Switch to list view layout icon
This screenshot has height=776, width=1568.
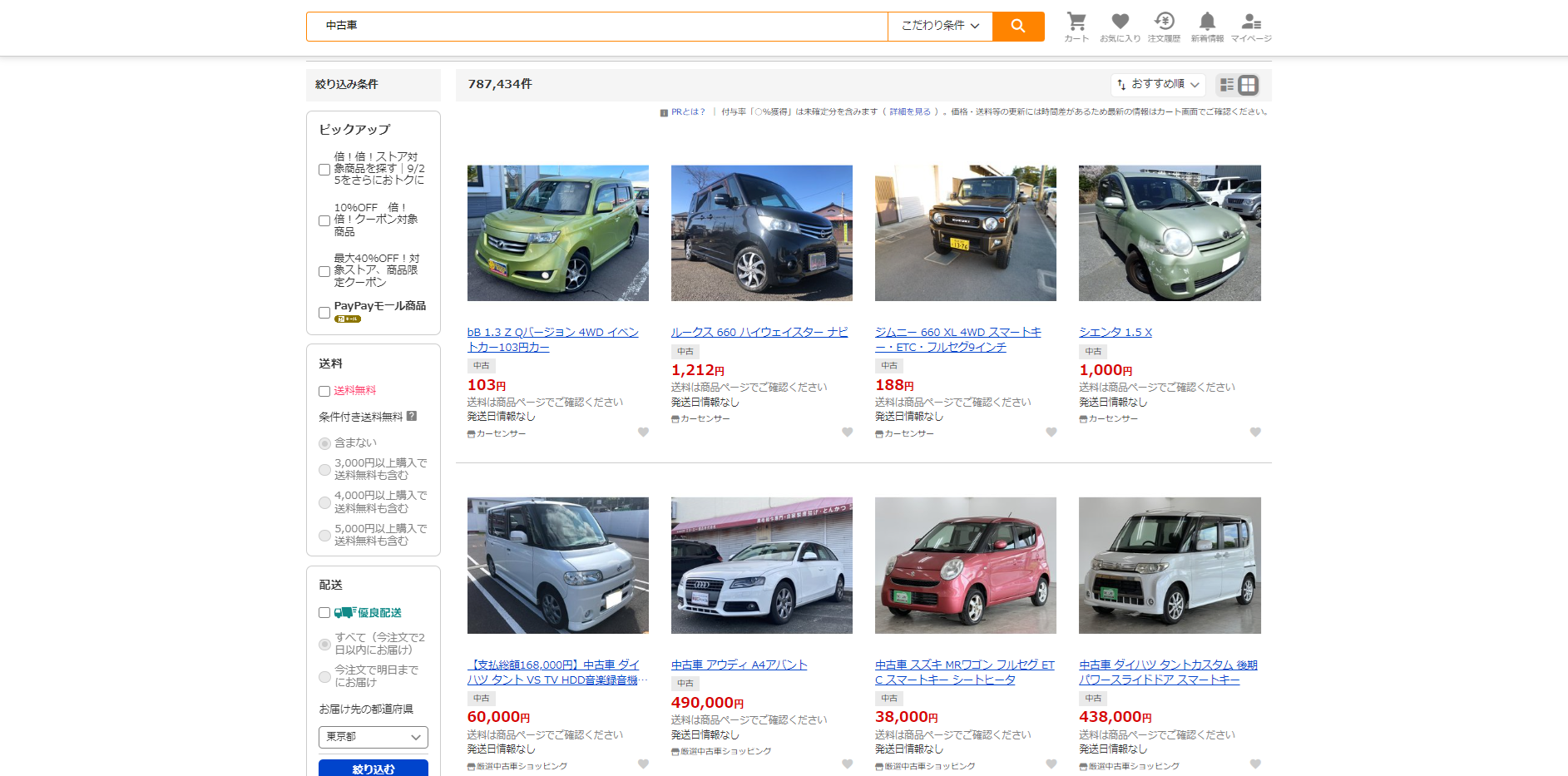click(1227, 85)
